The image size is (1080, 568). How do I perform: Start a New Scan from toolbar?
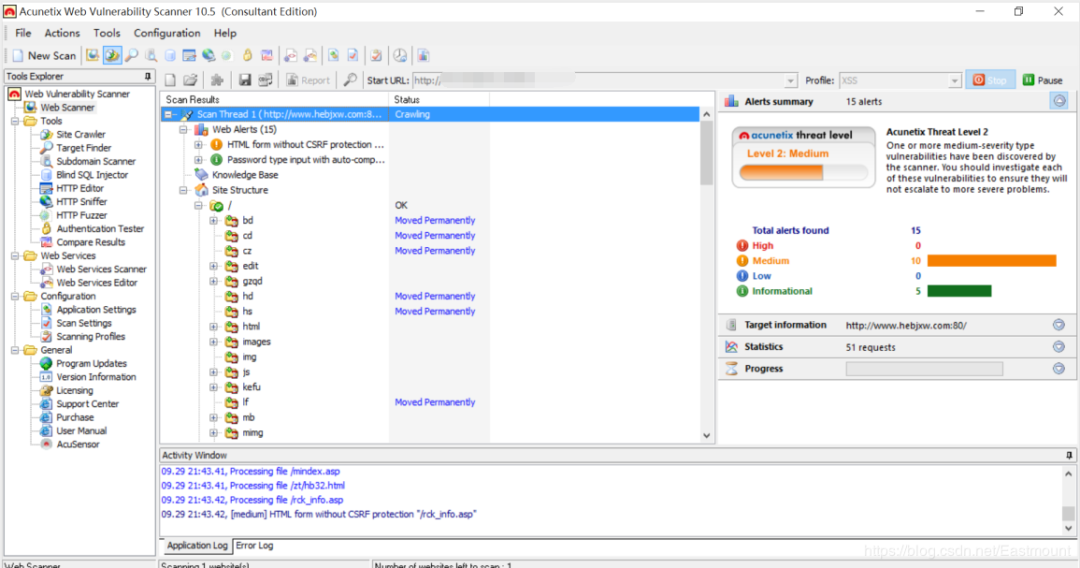pyautogui.click(x=43, y=56)
